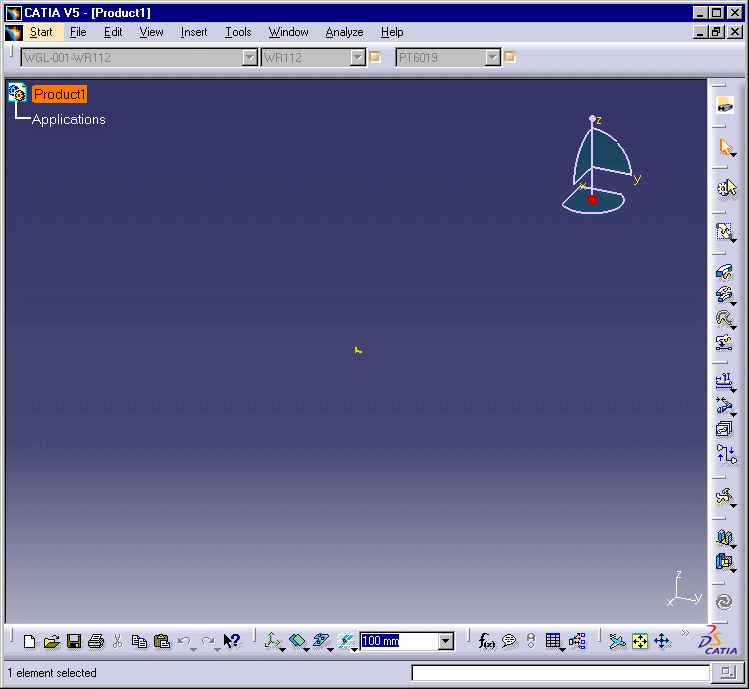Click the Paste clipboard icon
The height and width of the screenshot is (689, 749).
point(162,641)
